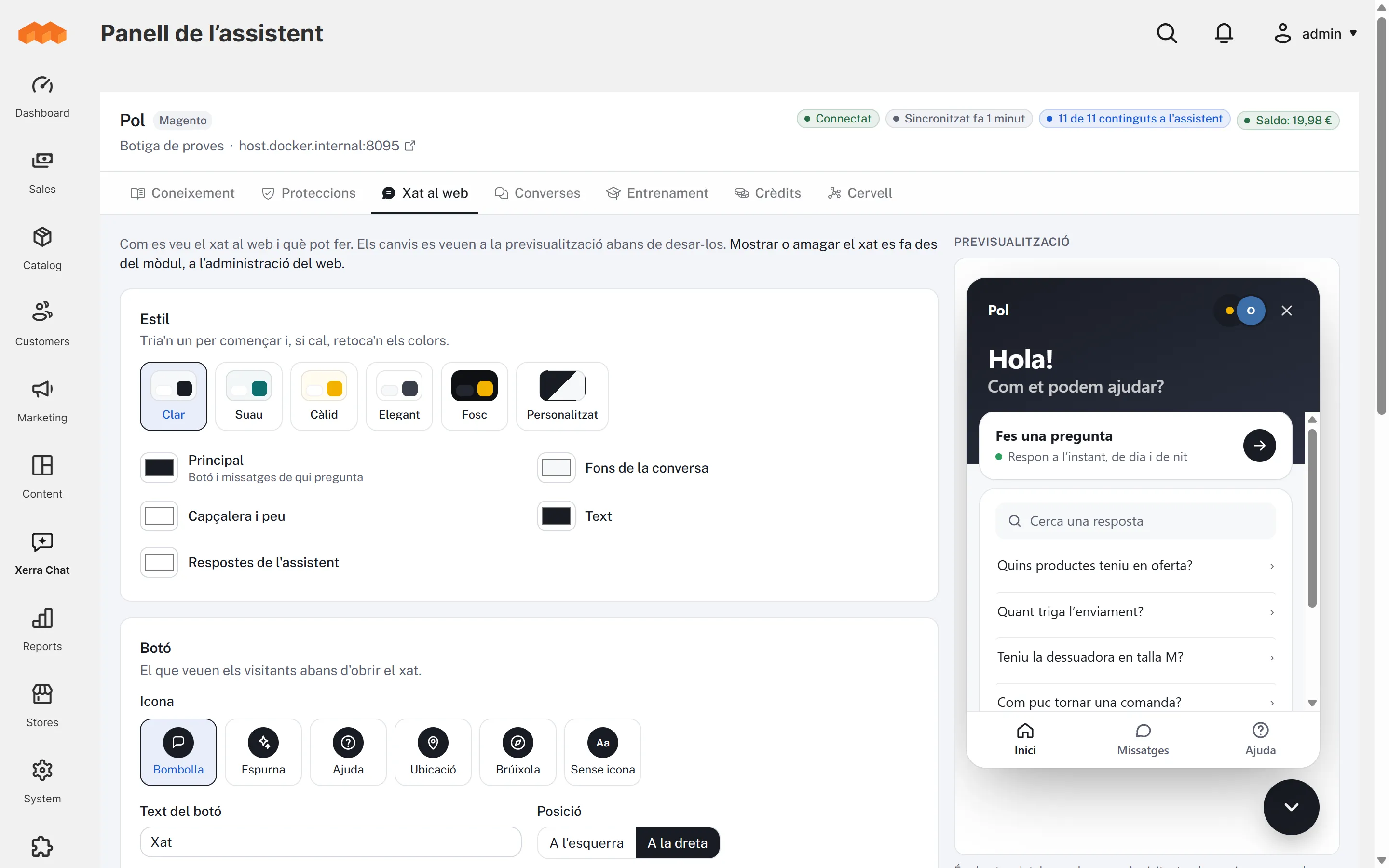Image resolution: width=1389 pixels, height=868 pixels.
Task: Click the arrow button in Fes una pregunta
Action: (x=1259, y=446)
